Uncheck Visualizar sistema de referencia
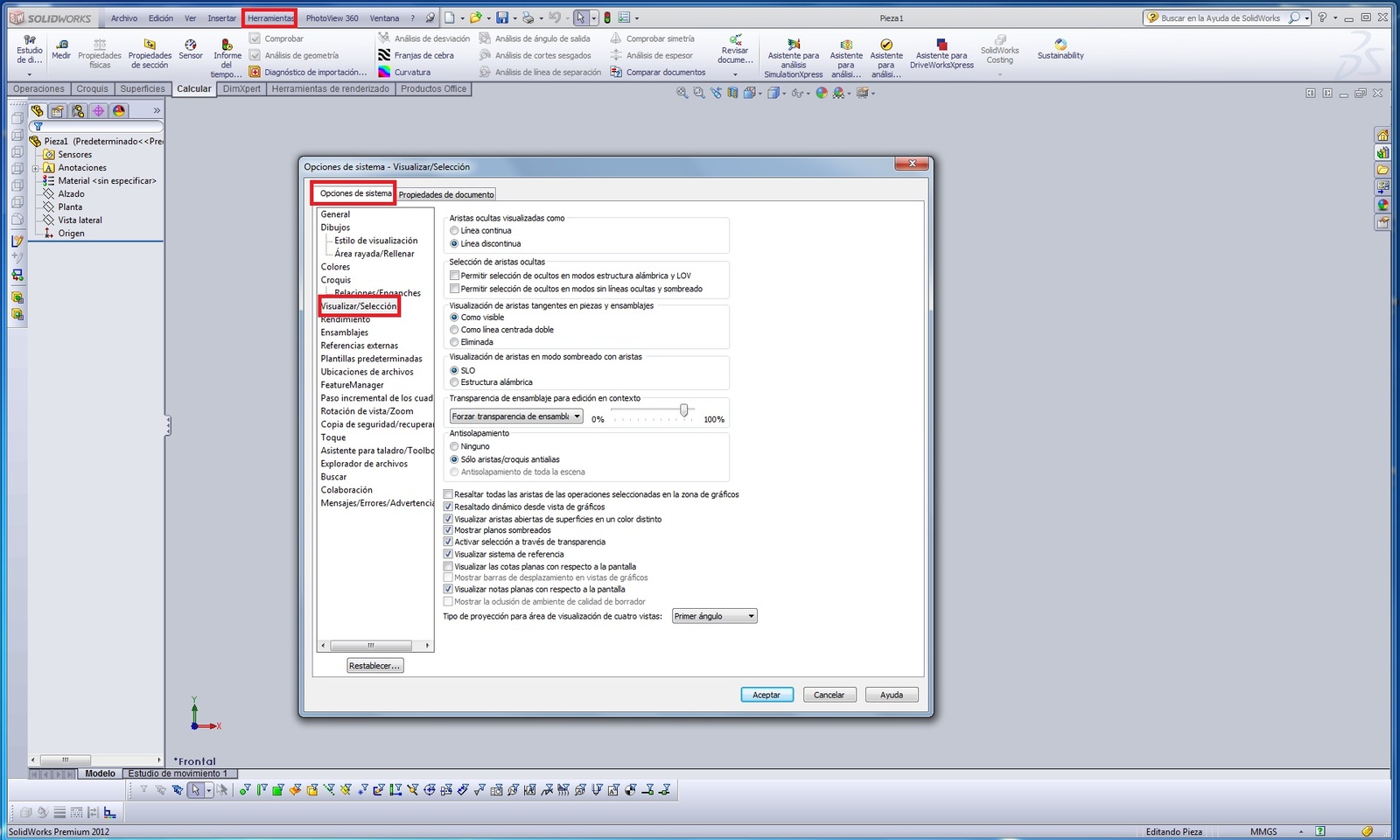The height and width of the screenshot is (840, 1400). coord(449,554)
